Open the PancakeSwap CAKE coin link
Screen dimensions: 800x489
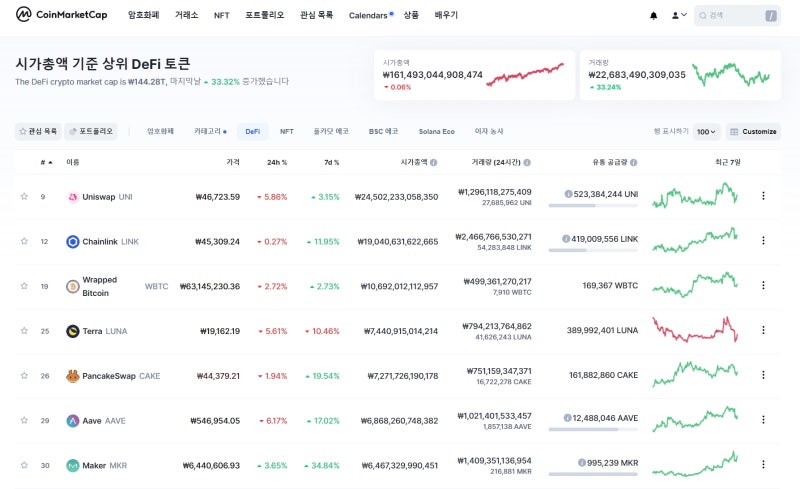point(121,376)
